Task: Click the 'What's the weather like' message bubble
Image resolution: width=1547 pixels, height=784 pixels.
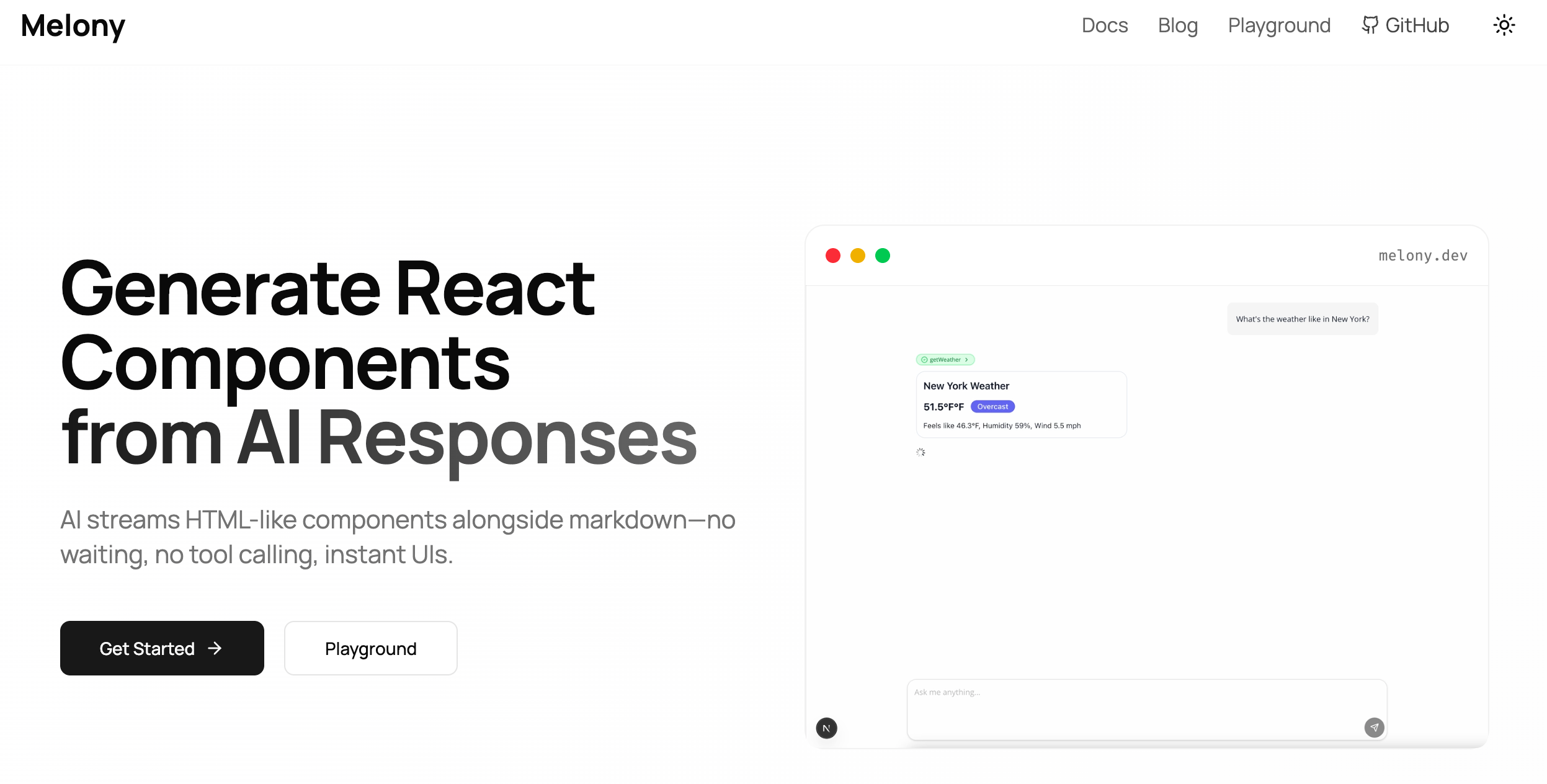Action: point(1302,319)
